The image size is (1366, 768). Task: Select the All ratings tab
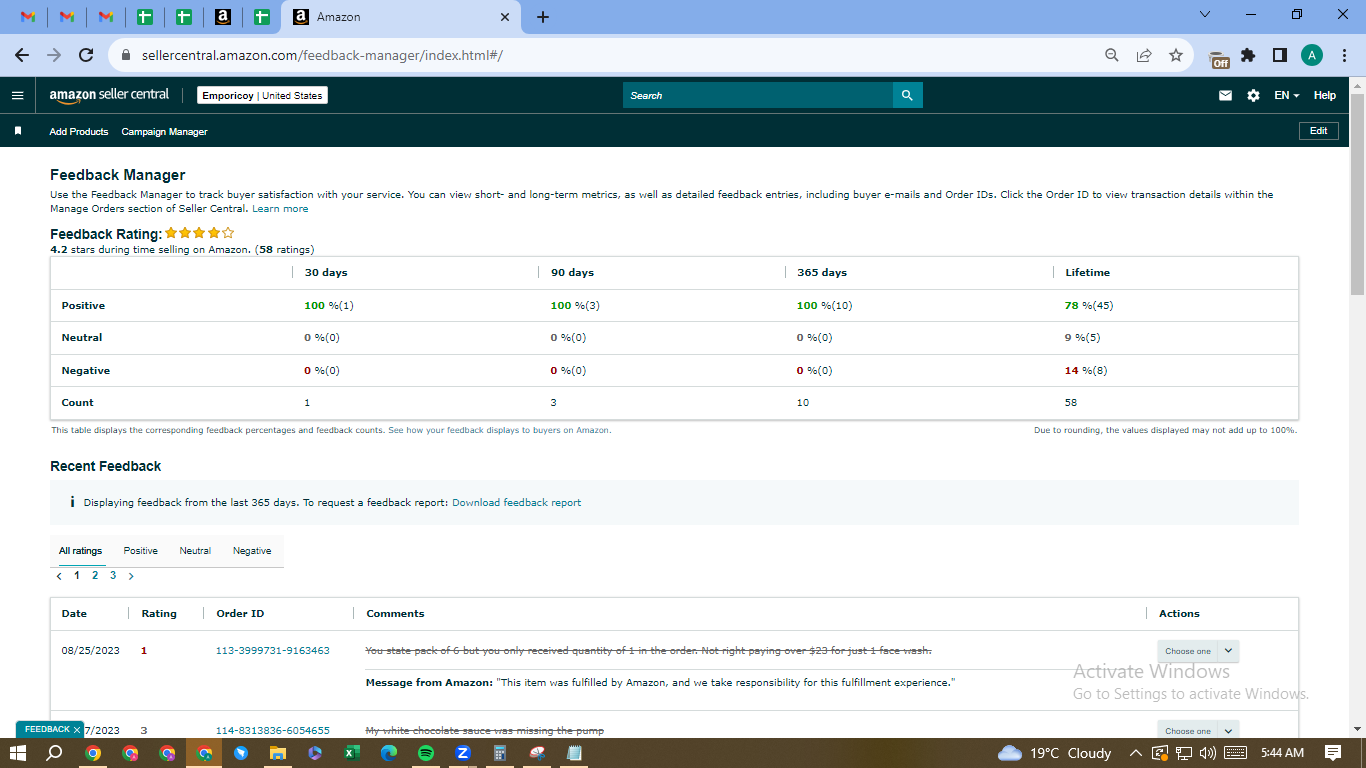point(80,551)
